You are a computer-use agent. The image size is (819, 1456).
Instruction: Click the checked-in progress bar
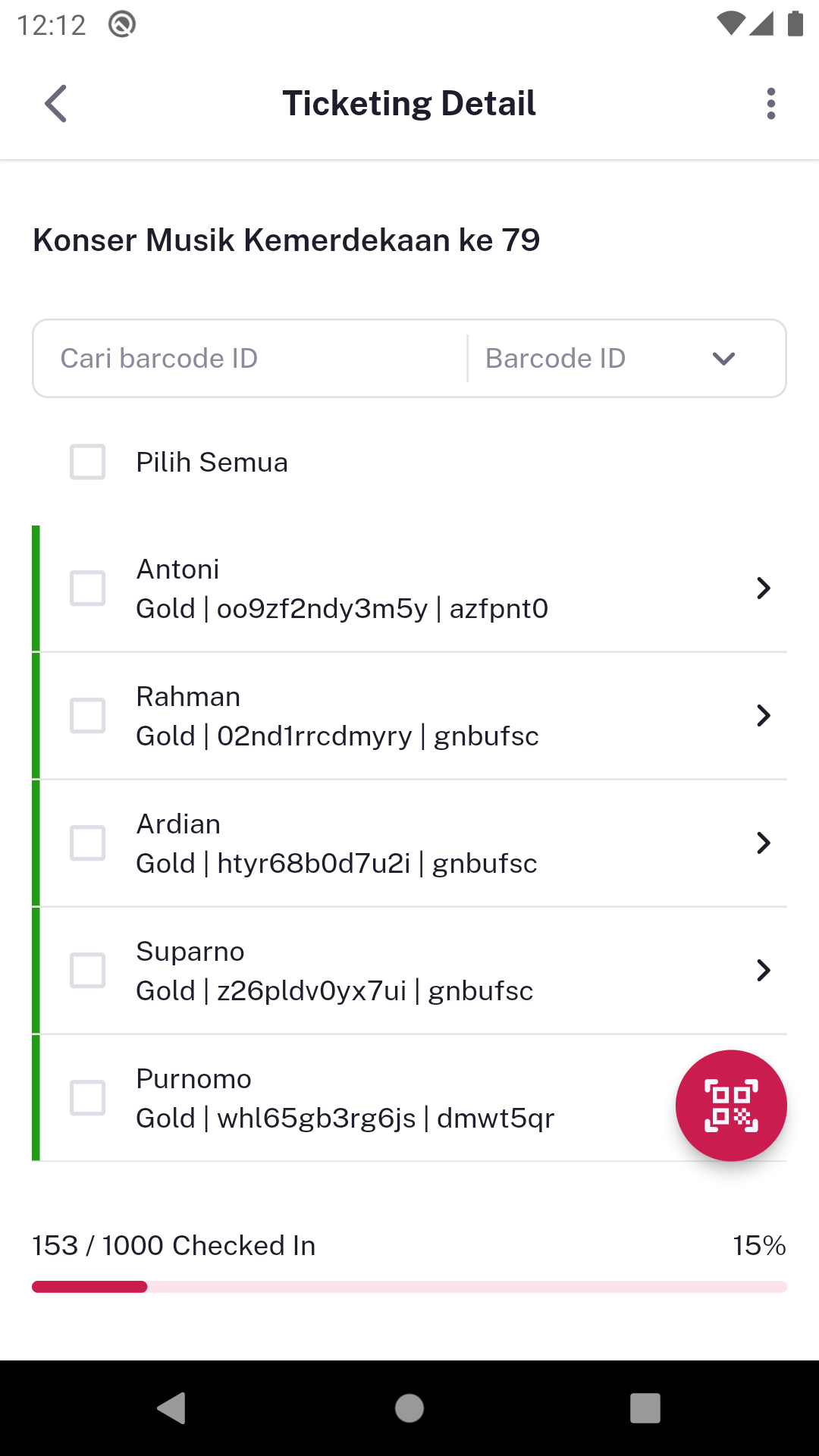pos(409,1287)
